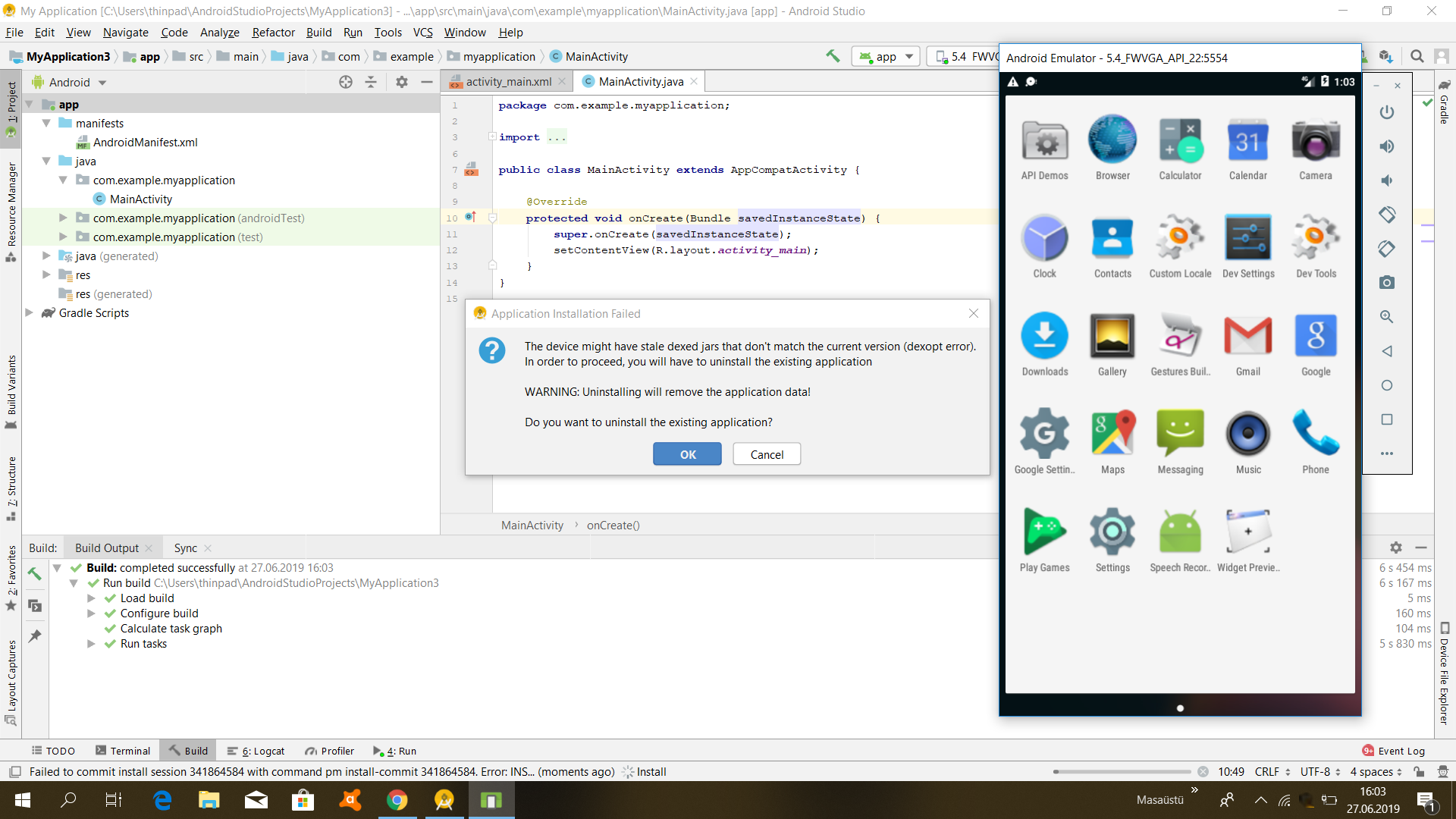
Task: Rotate the emulator left
Action: [x=1387, y=215]
